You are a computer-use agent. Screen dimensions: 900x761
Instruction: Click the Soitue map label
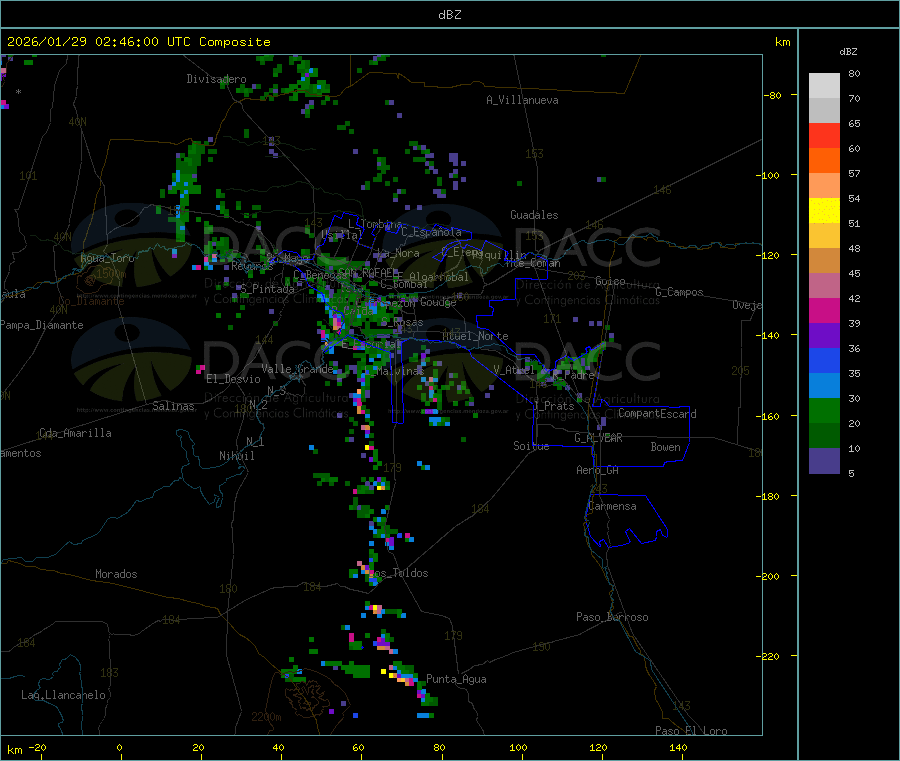(x=532, y=446)
